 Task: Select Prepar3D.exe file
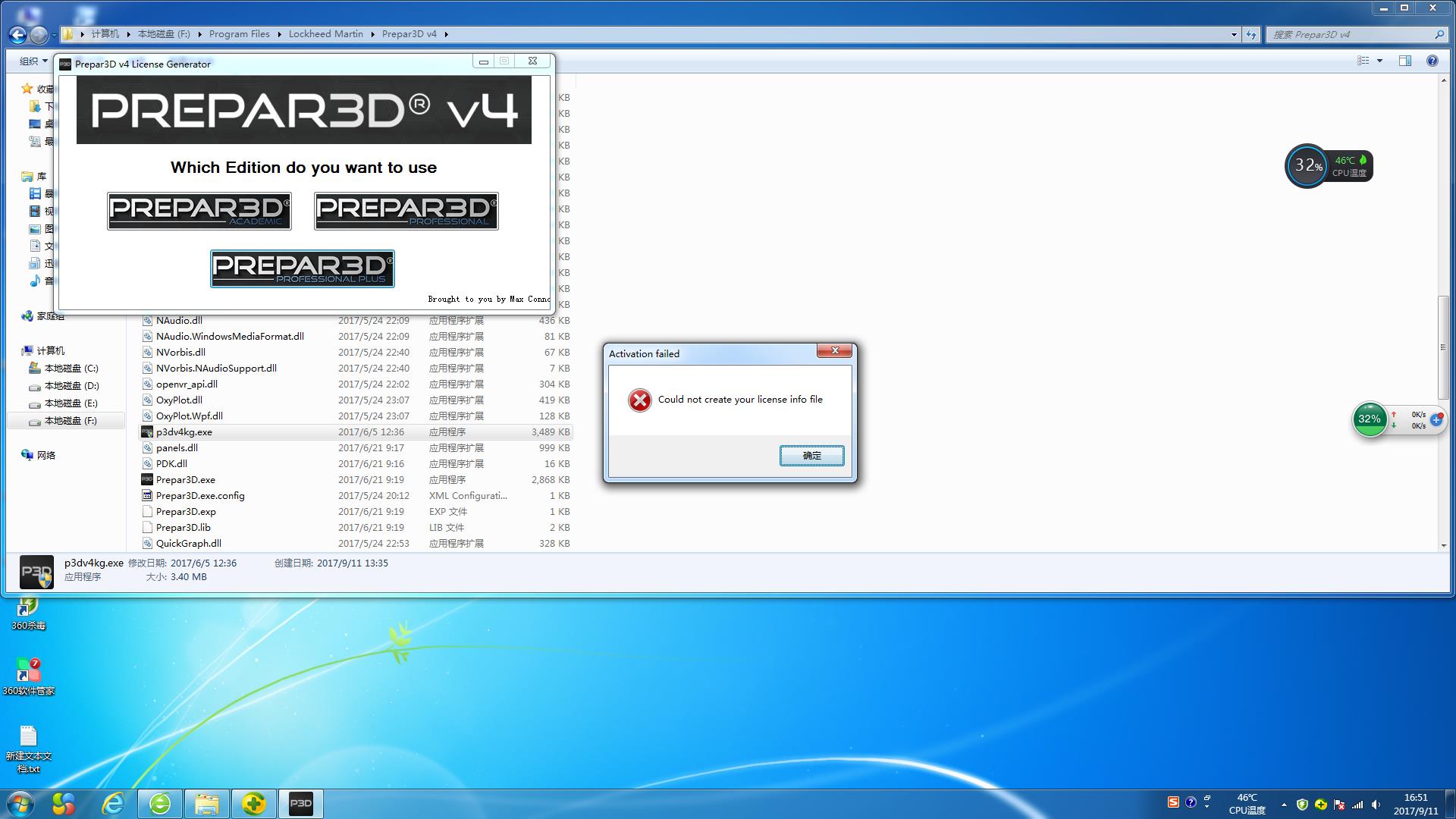pyautogui.click(x=185, y=479)
